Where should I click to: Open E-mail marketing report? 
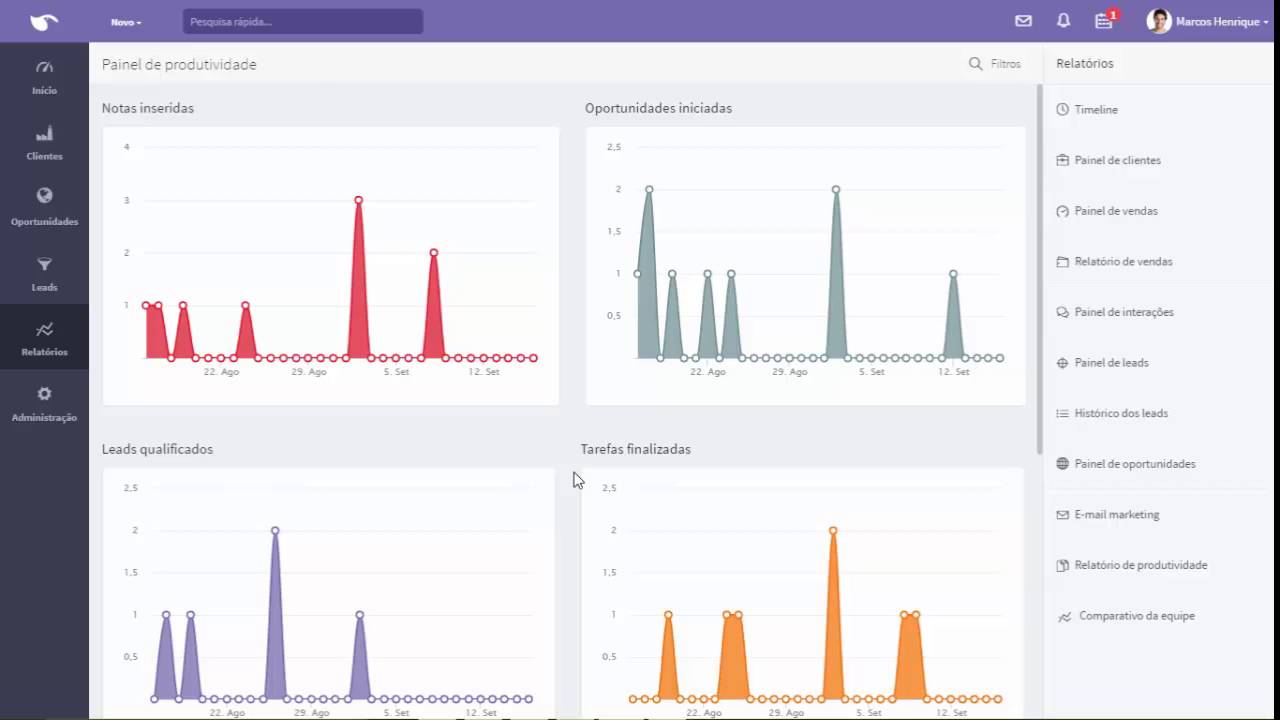(1117, 515)
